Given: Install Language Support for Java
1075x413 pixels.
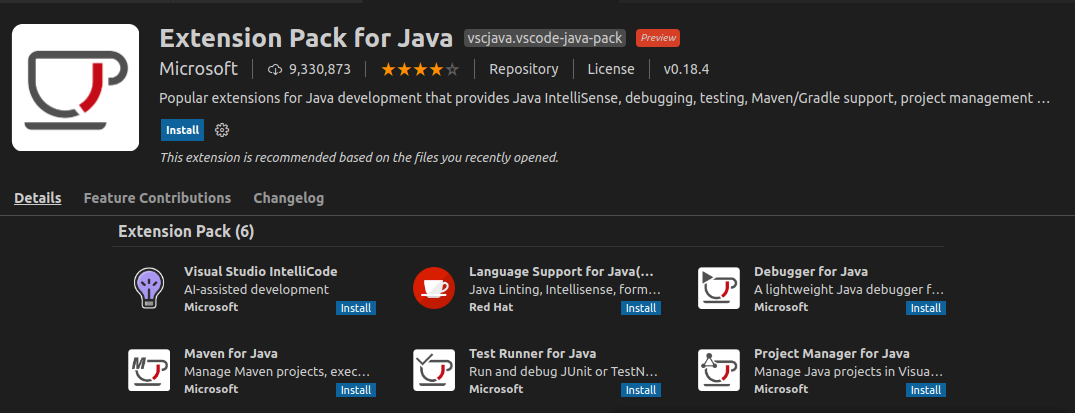Looking at the screenshot, I should [641, 308].
